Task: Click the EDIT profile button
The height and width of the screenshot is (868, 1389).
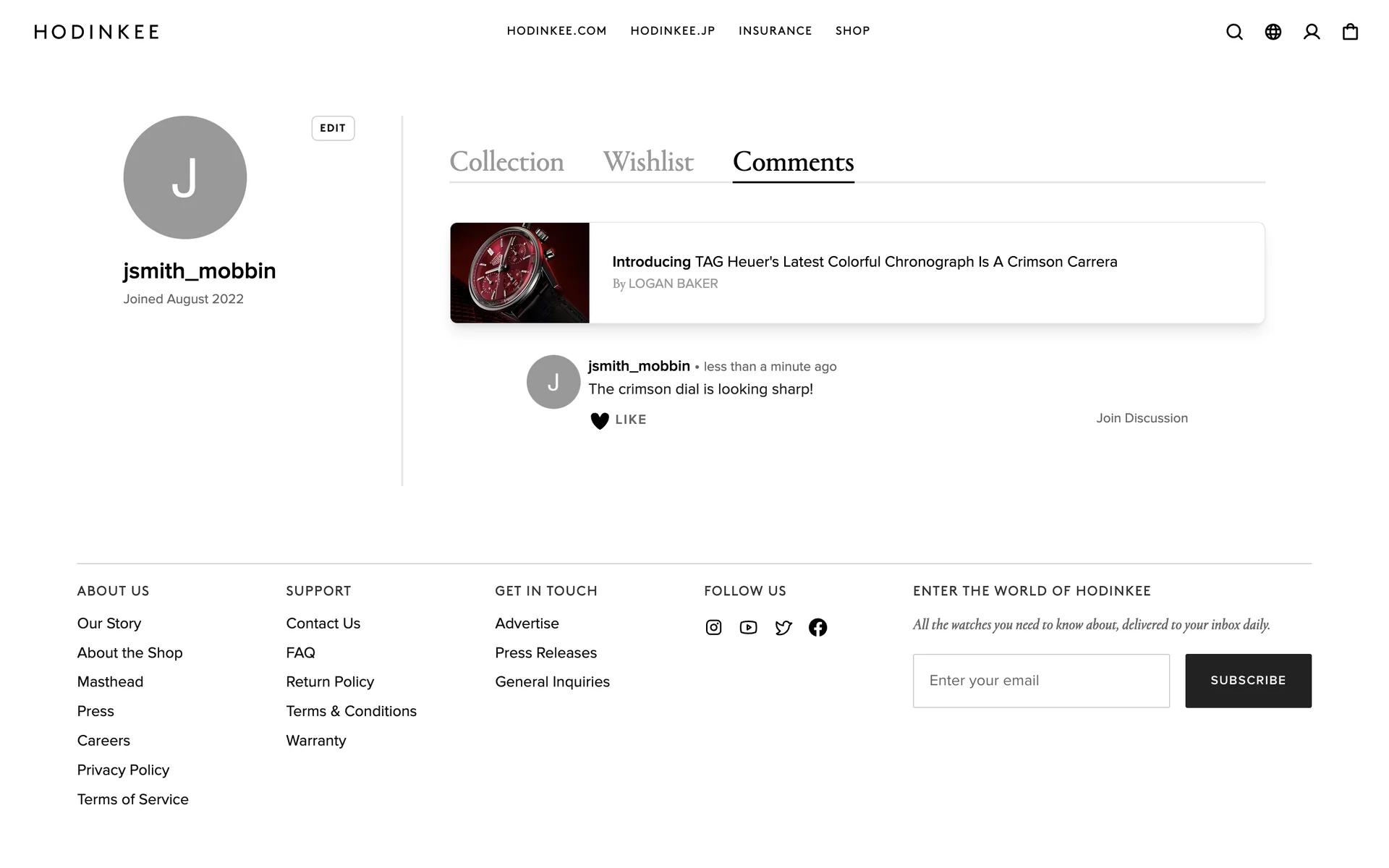Action: [333, 128]
